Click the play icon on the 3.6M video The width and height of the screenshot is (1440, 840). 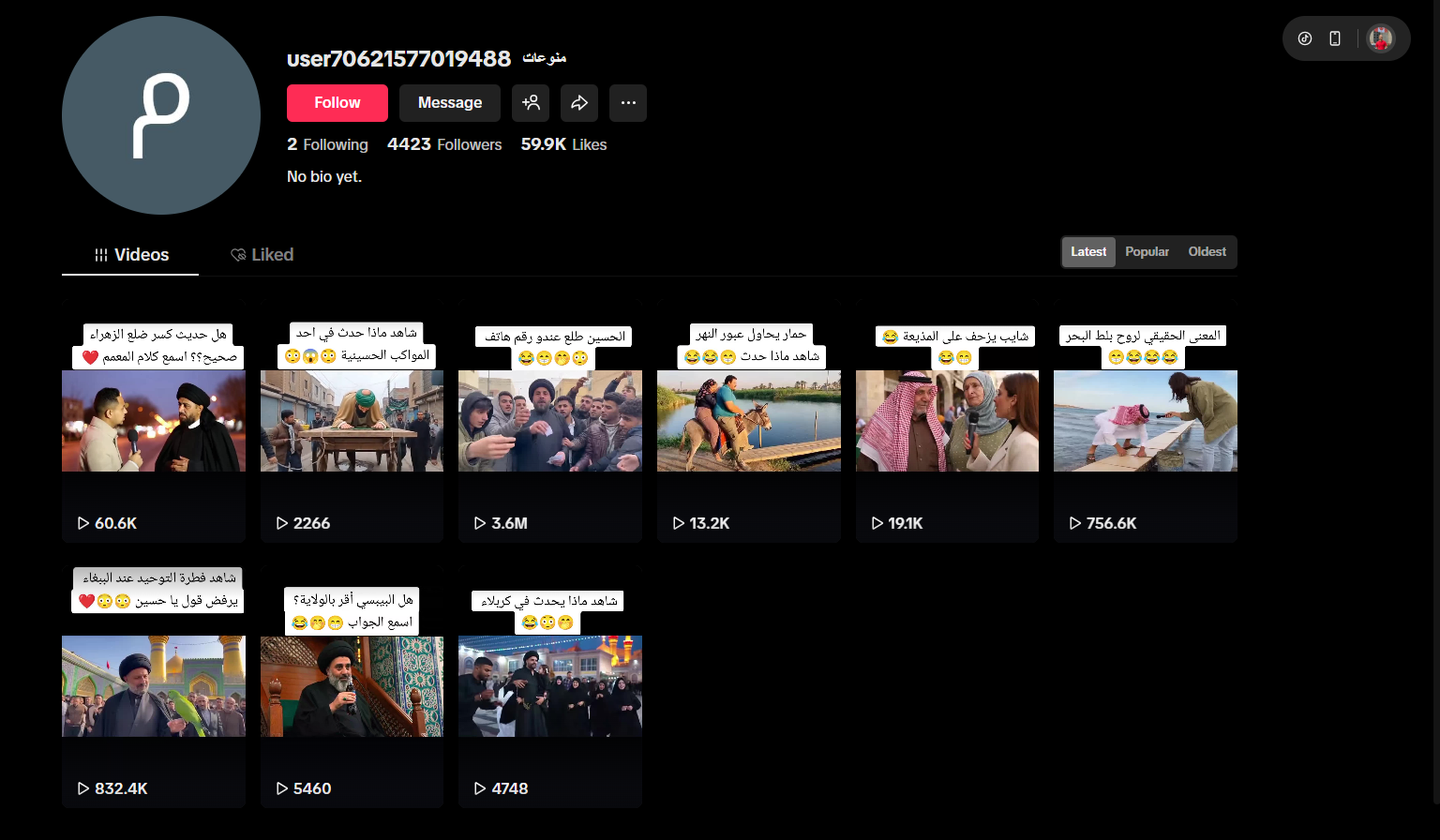[x=480, y=523]
